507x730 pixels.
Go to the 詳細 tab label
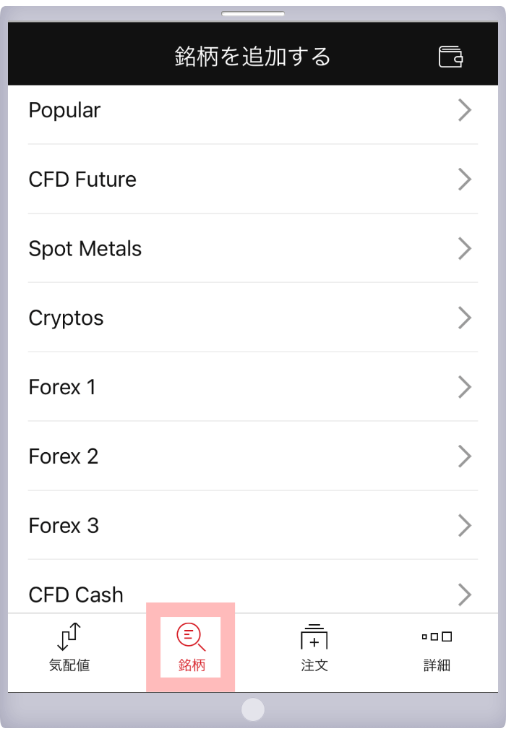point(437,665)
